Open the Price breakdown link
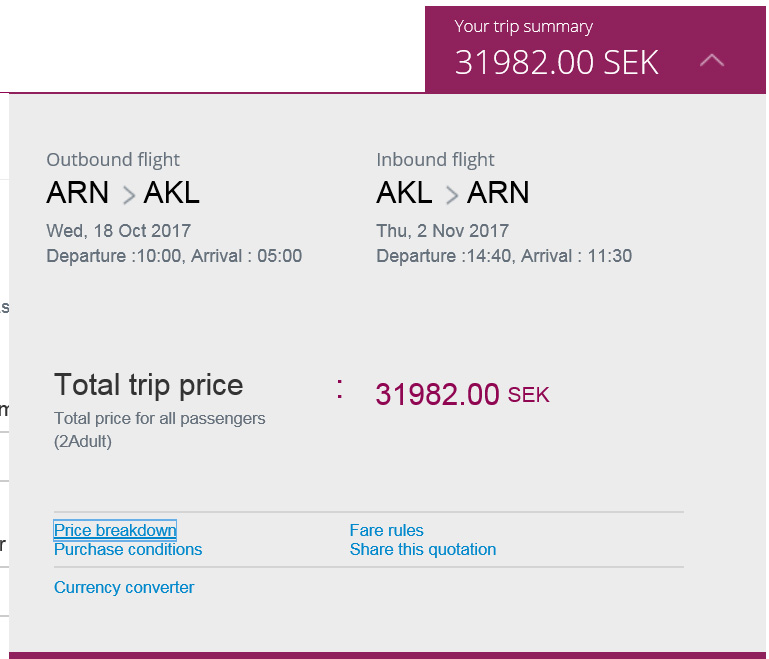Image resolution: width=769 pixels, height=659 pixels. point(115,530)
